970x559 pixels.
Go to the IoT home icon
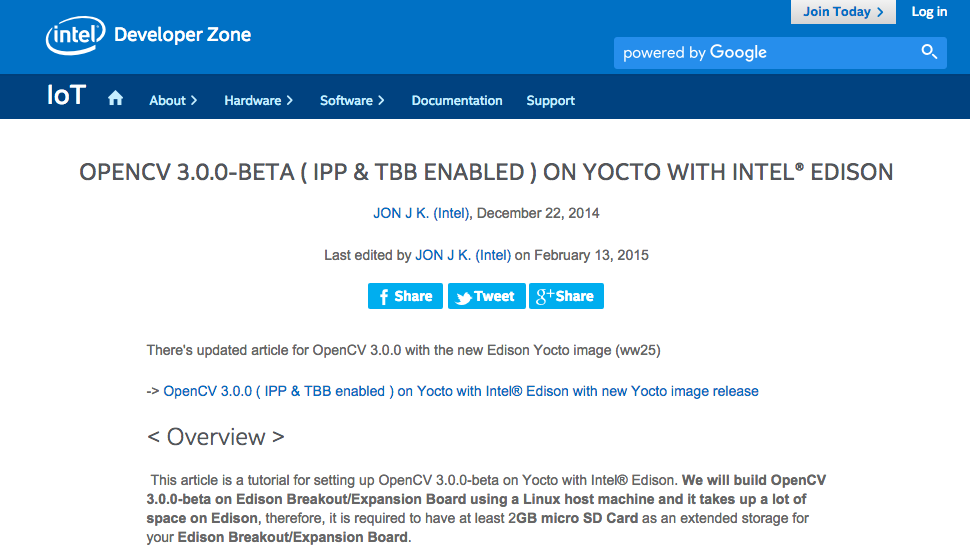click(x=116, y=99)
